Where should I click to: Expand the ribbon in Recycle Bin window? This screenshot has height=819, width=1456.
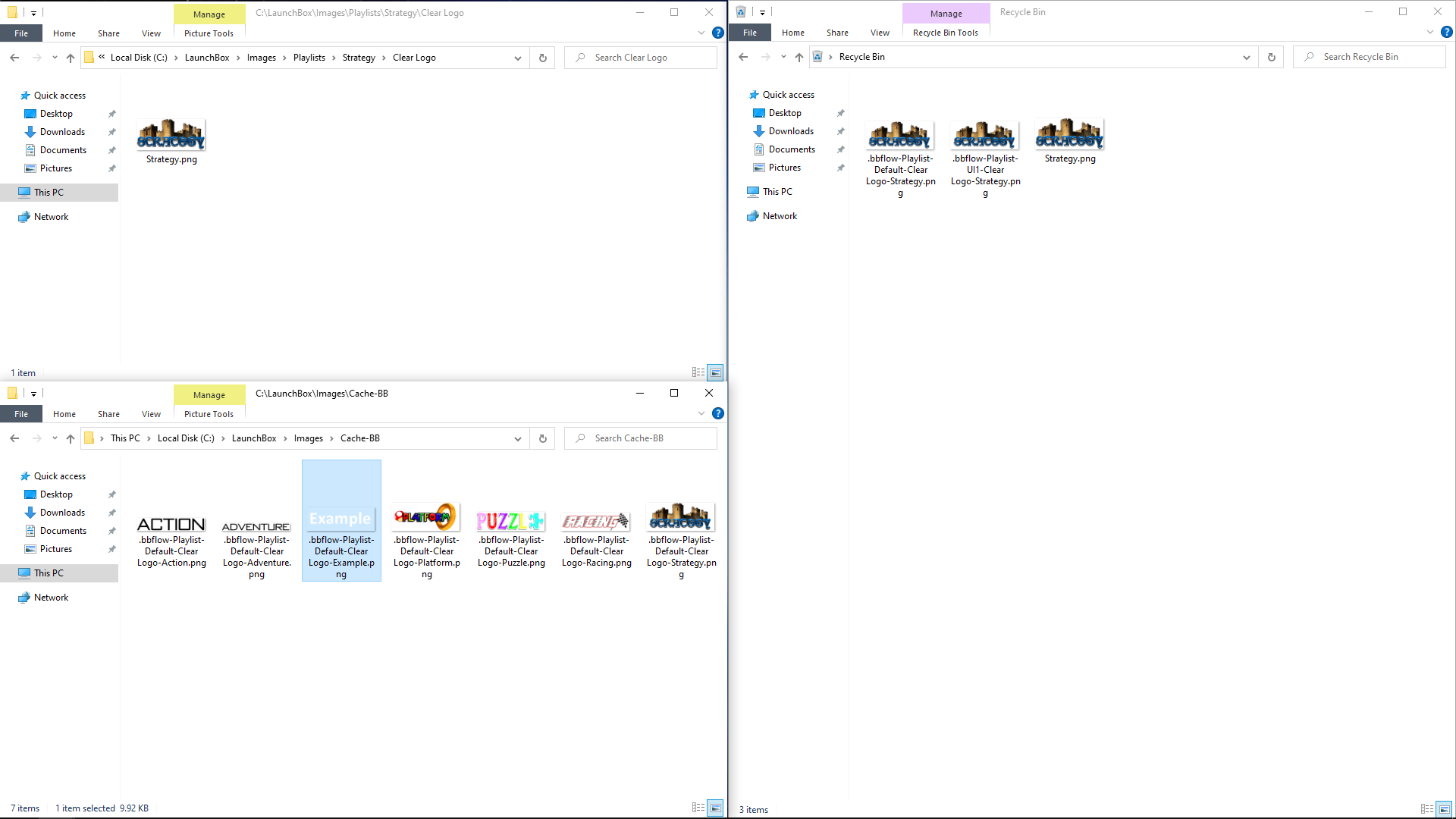coord(1430,32)
